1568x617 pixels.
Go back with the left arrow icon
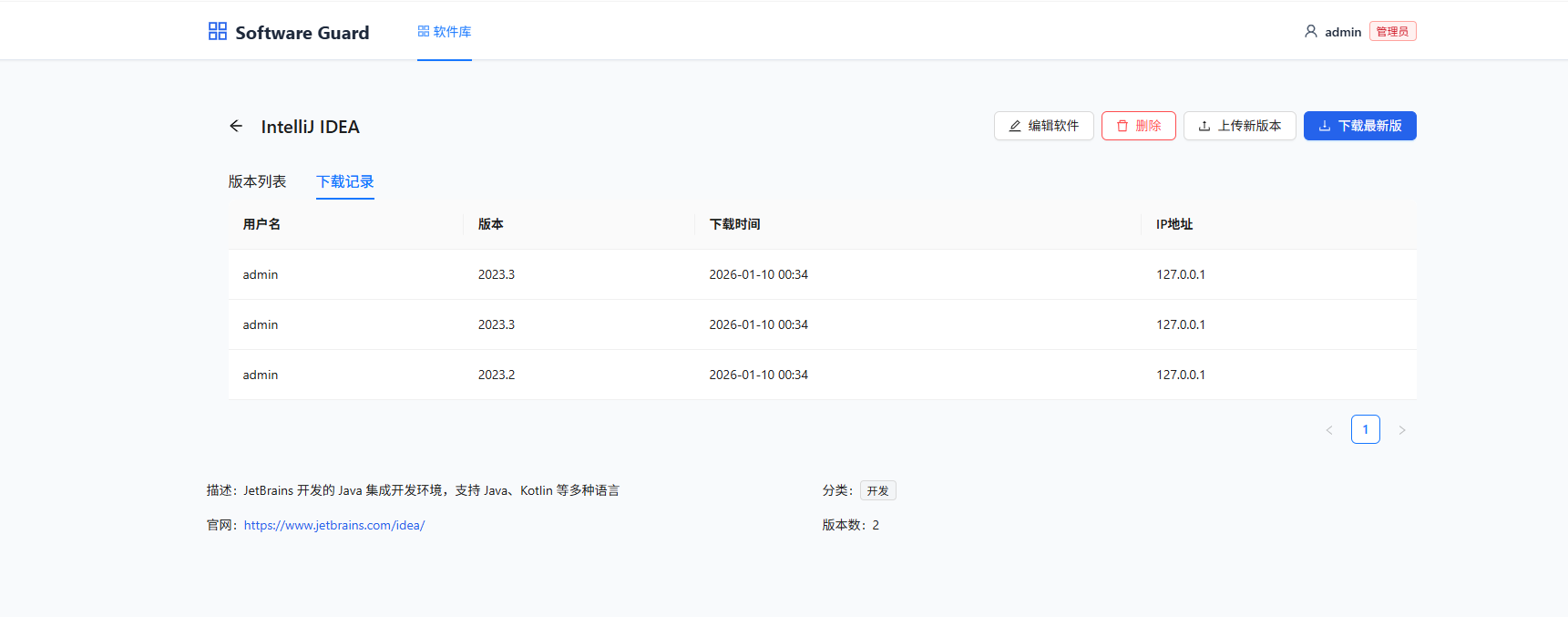point(236,126)
